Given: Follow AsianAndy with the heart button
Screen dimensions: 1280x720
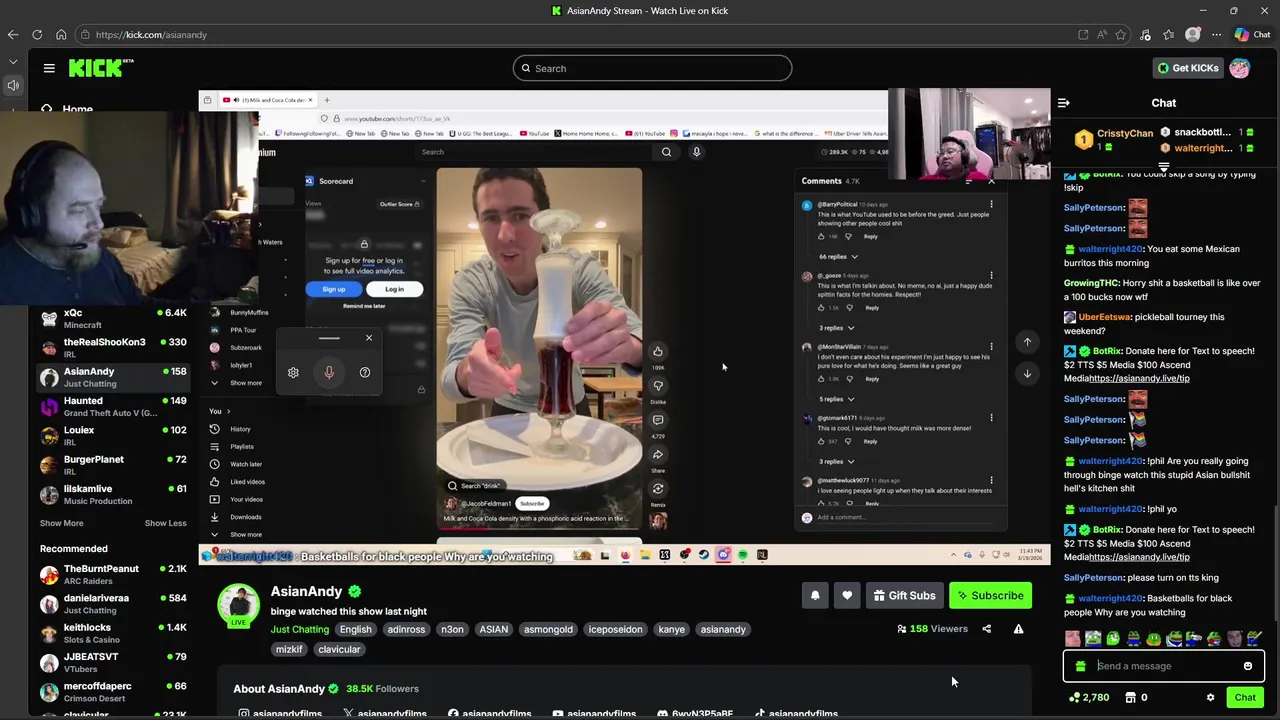Looking at the screenshot, I should pyautogui.click(x=847, y=596).
